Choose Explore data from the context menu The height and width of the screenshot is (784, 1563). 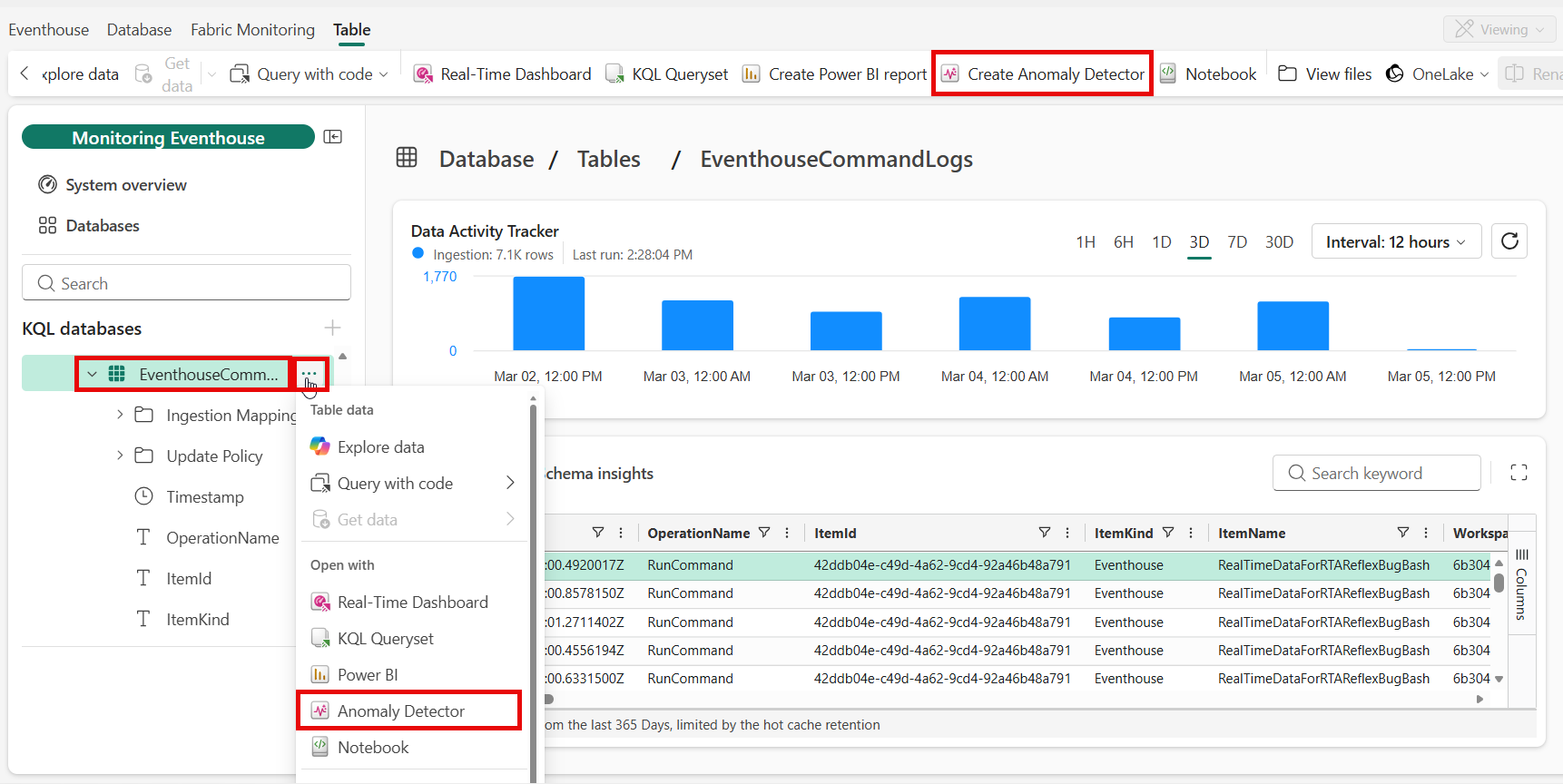tap(413, 446)
